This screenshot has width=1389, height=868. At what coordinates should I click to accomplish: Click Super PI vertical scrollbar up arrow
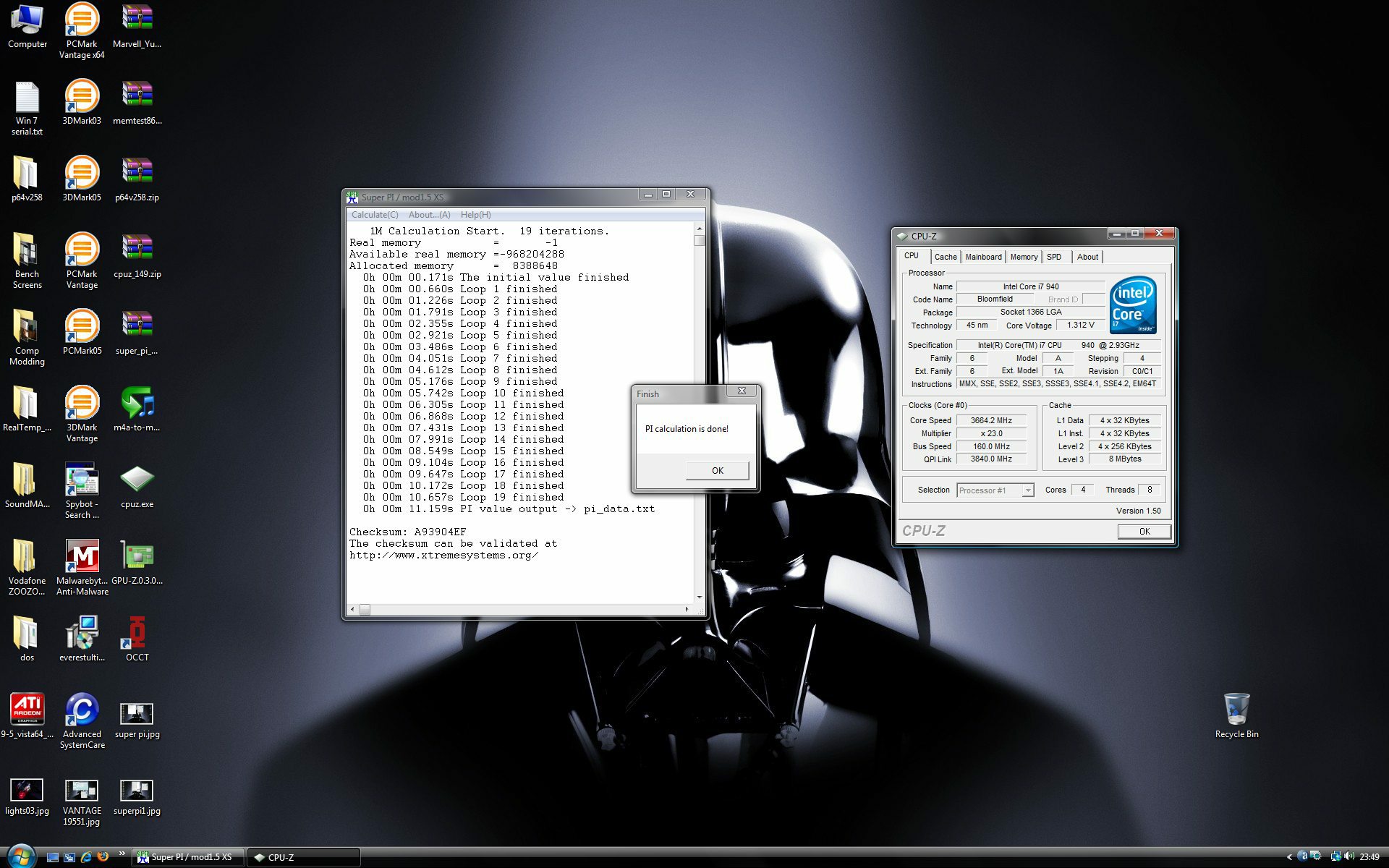click(x=699, y=229)
